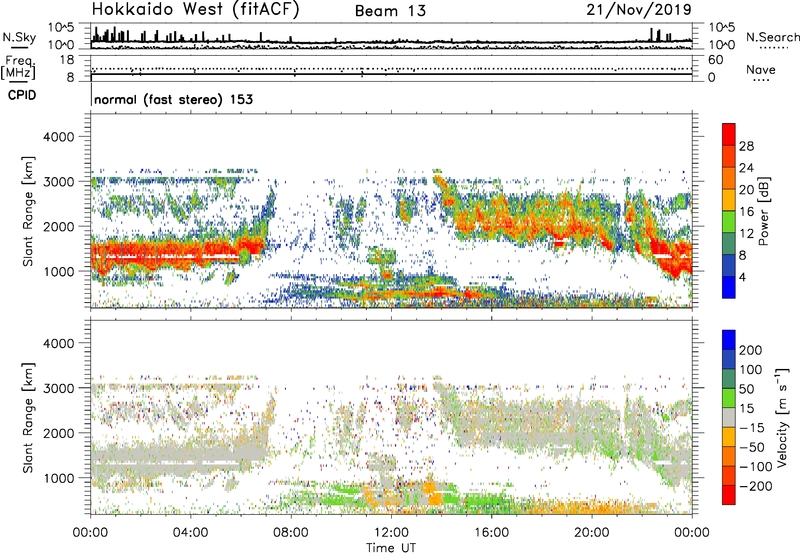The width and height of the screenshot is (800, 554).
Task: Click the '12:00' time axis label
Action: [x=391, y=533]
